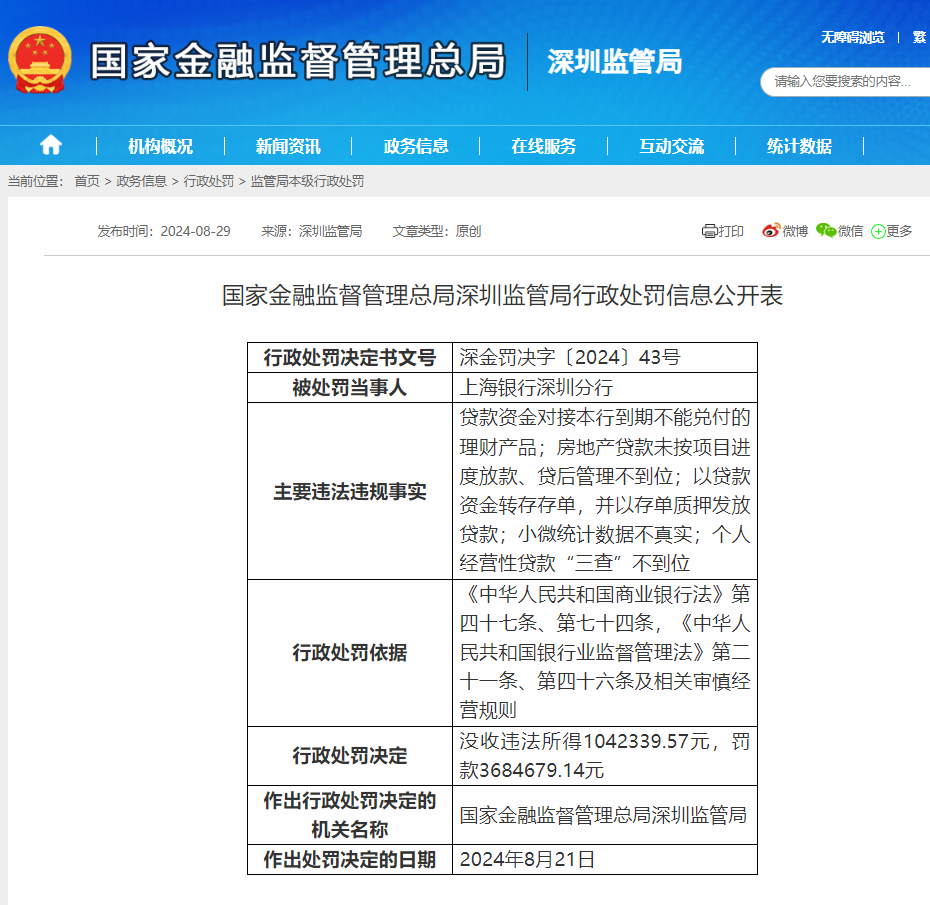The image size is (930, 905).
Task: Open 在线服务 menu
Action: point(543,146)
